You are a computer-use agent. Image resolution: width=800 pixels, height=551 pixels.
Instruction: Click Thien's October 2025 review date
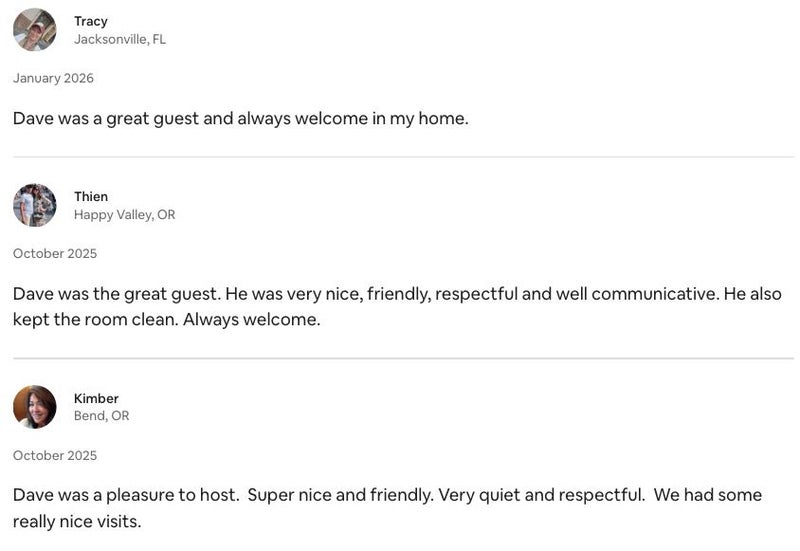(55, 254)
